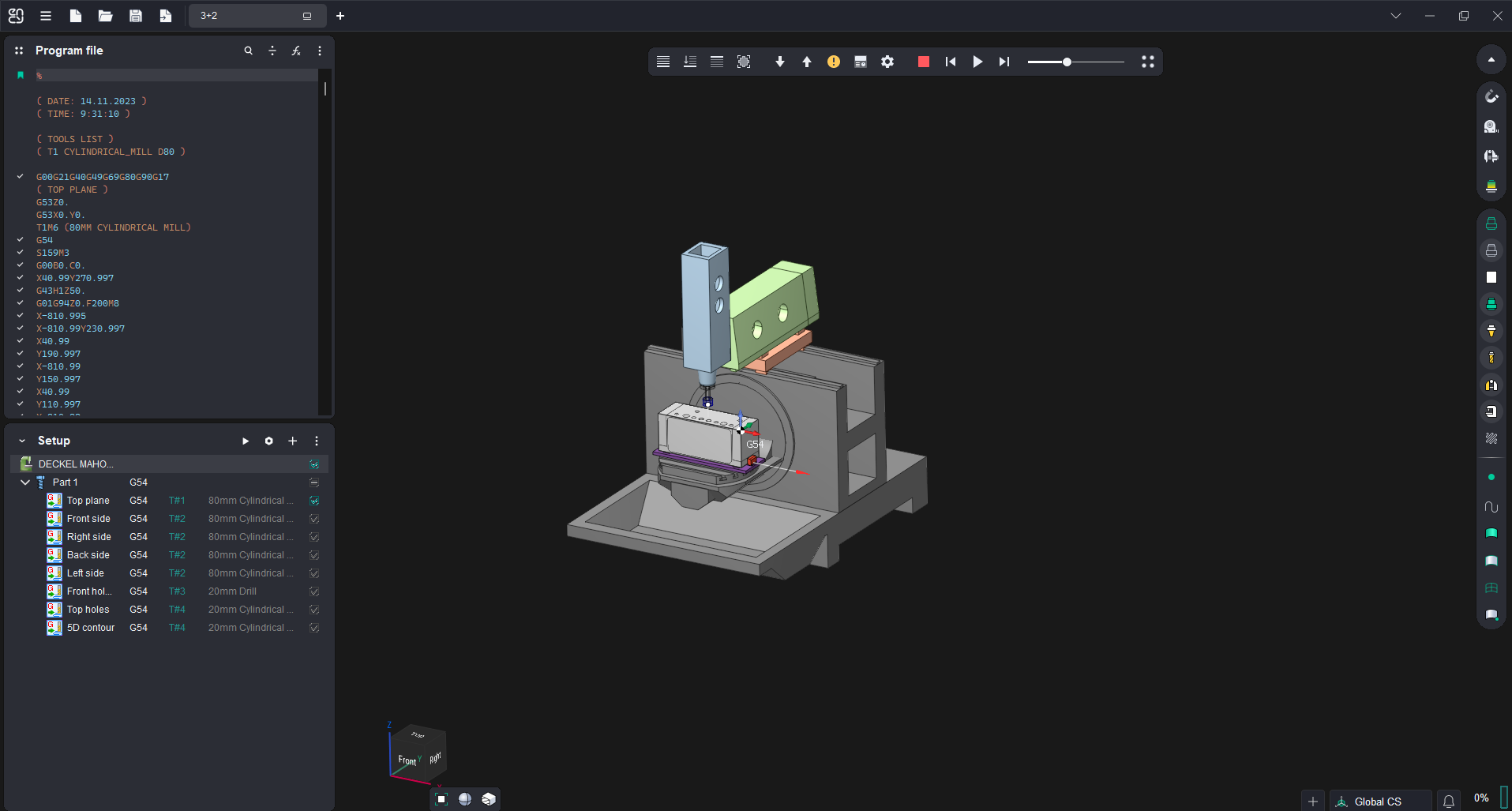Search in the Program file panel
This screenshot has height=811, width=1512.
click(248, 51)
